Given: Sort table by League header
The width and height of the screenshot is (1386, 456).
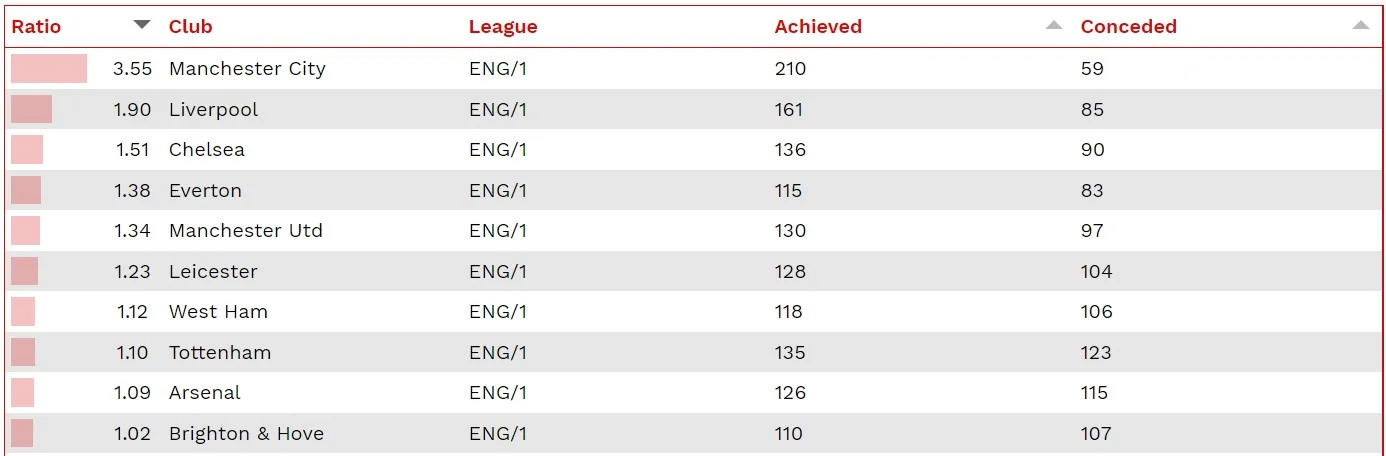Looking at the screenshot, I should click(x=503, y=27).
